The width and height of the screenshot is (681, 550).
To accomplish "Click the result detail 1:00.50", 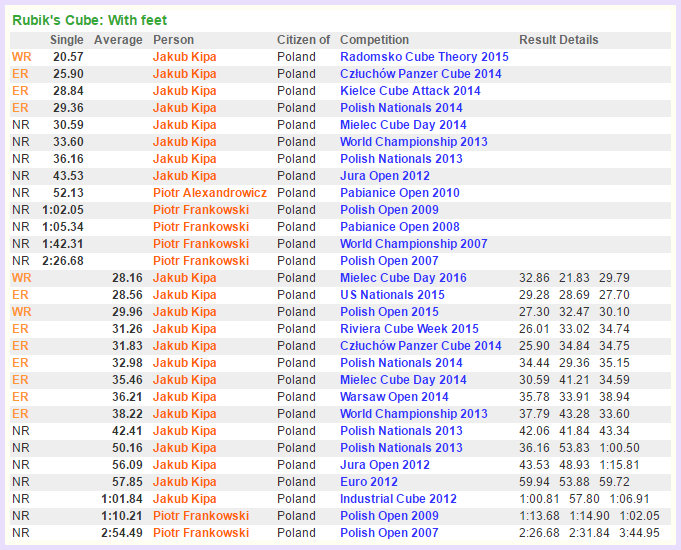I will tap(619, 448).
